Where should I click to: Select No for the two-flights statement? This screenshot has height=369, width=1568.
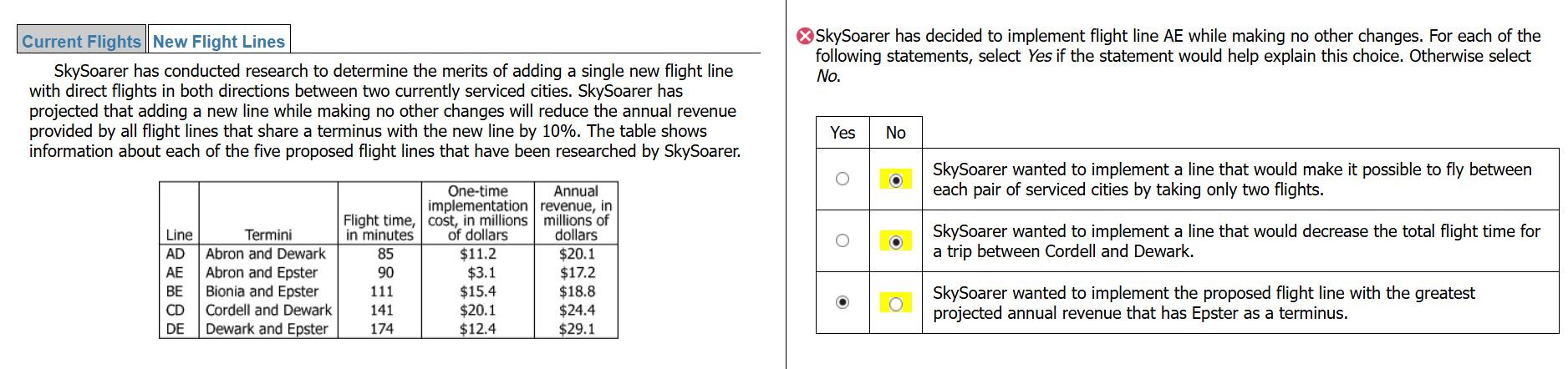[x=896, y=179]
